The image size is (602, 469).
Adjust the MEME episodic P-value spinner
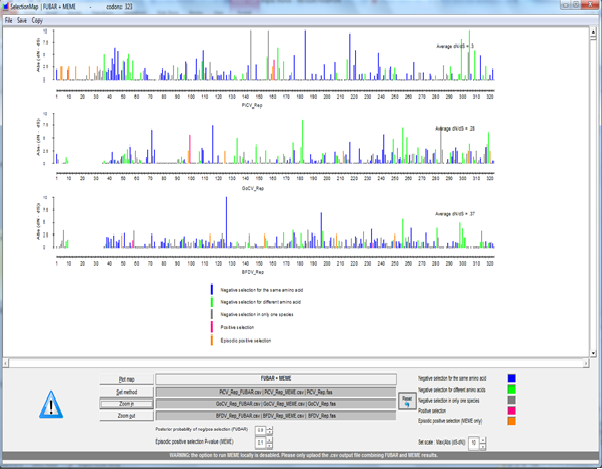pyautogui.click(x=262, y=443)
